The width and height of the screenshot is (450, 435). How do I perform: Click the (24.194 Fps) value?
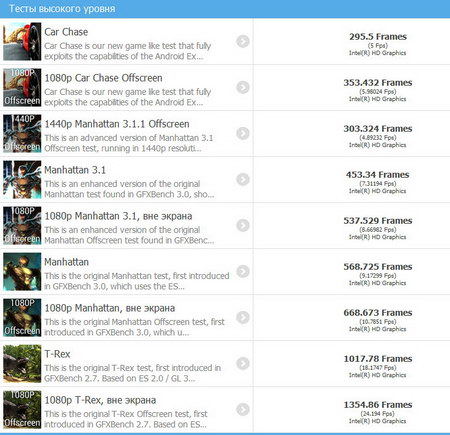(378, 414)
